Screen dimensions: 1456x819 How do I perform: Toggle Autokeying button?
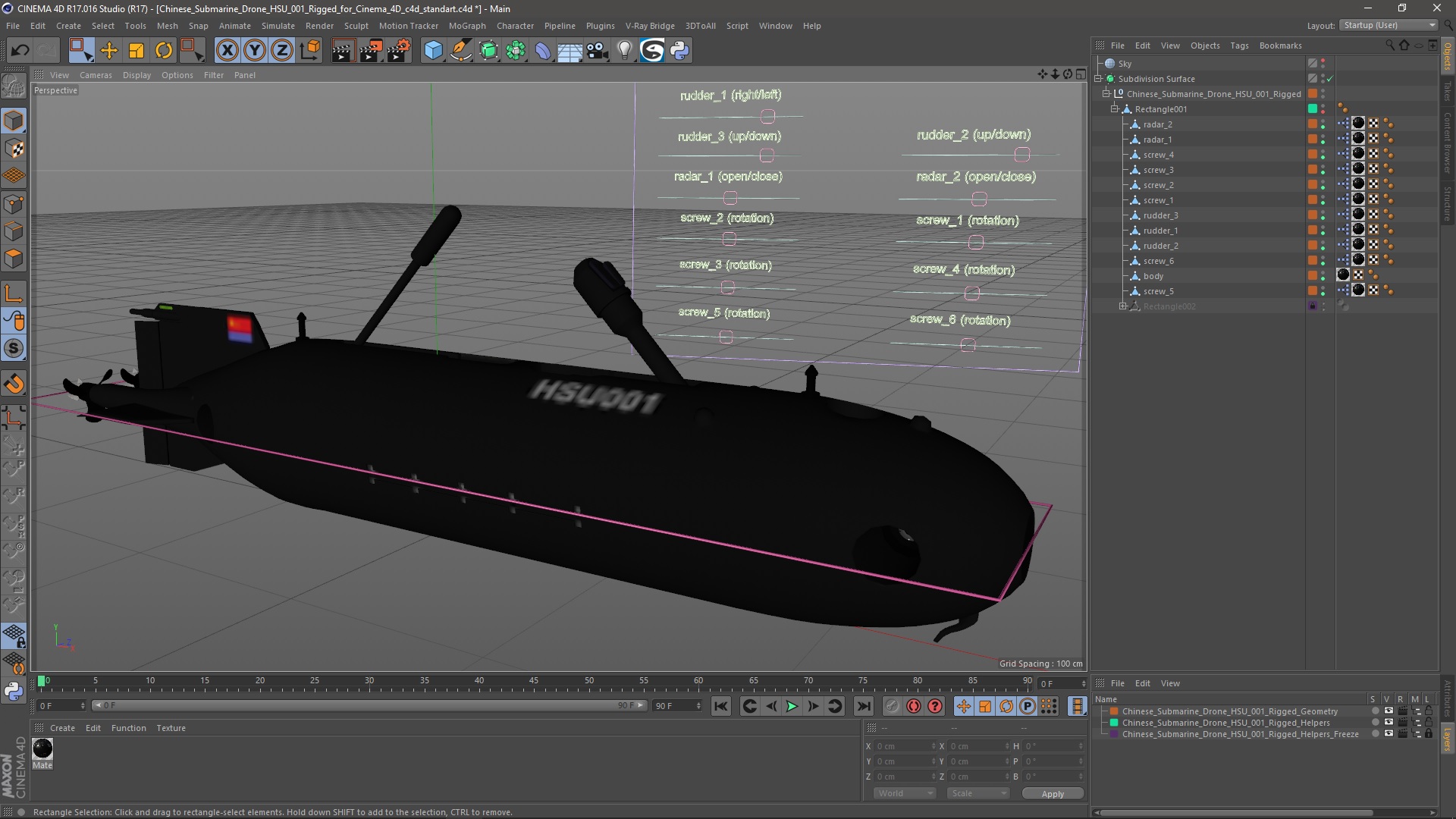914,706
